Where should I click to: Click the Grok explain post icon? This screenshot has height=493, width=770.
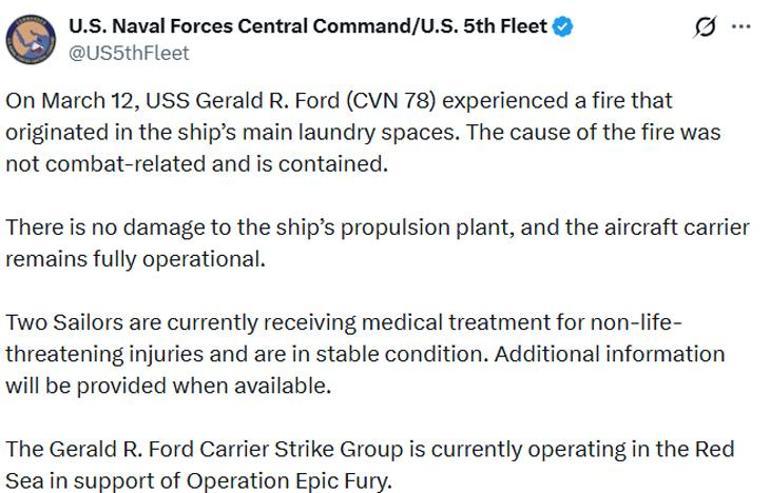click(x=705, y=27)
